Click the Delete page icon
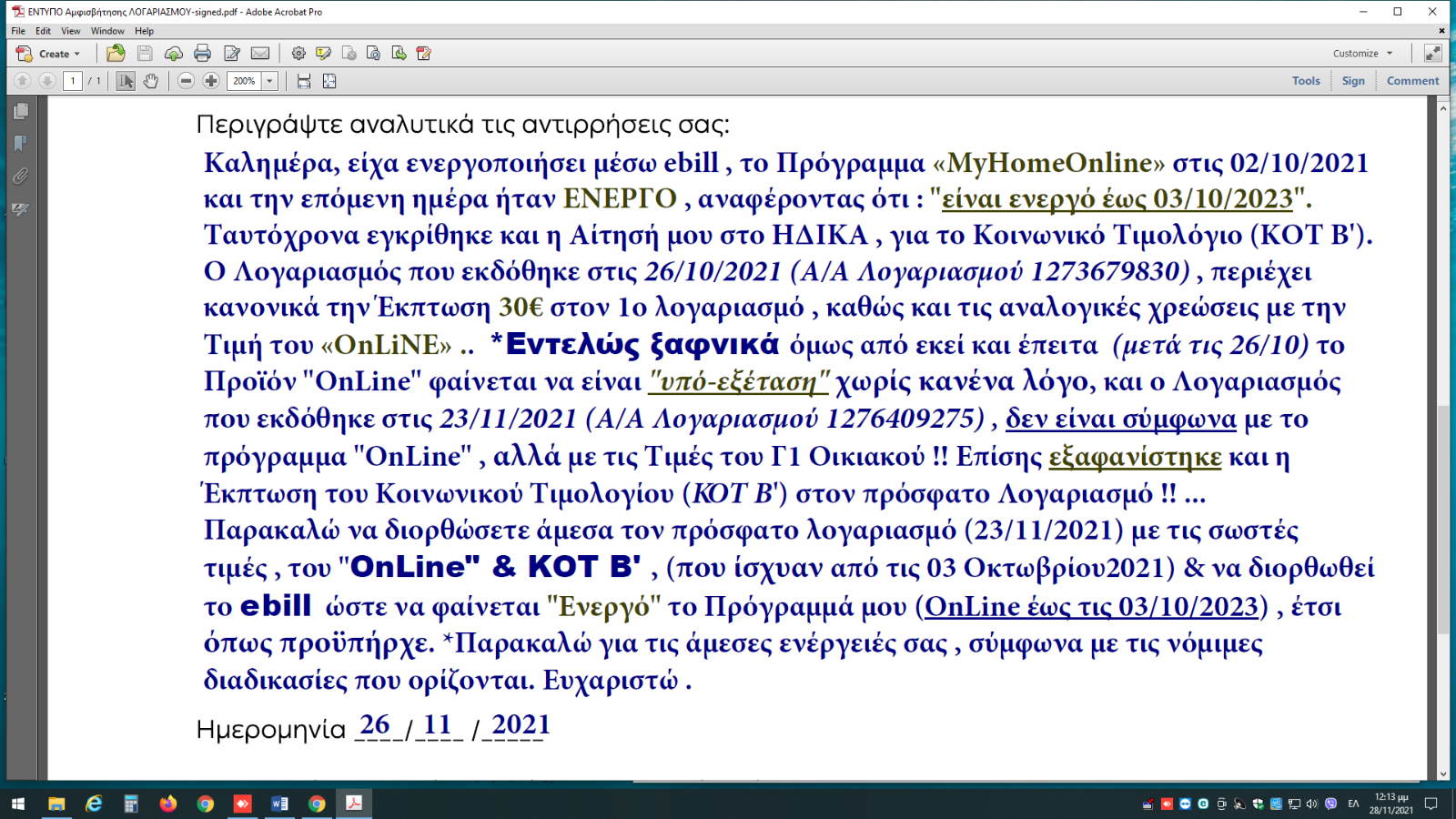Screen dimensions: 1456x819 pos(349,54)
